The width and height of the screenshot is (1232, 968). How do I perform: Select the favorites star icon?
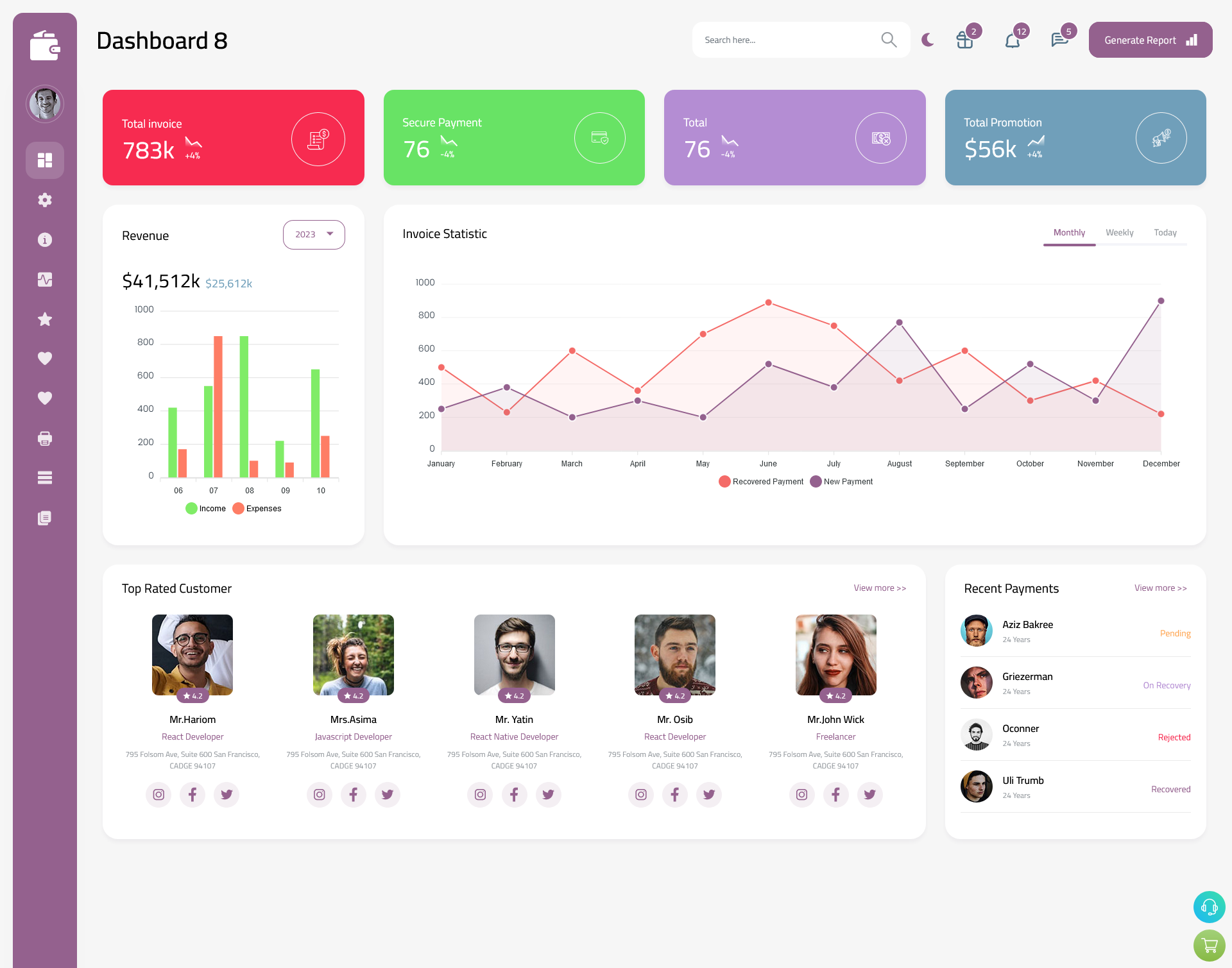click(45, 319)
